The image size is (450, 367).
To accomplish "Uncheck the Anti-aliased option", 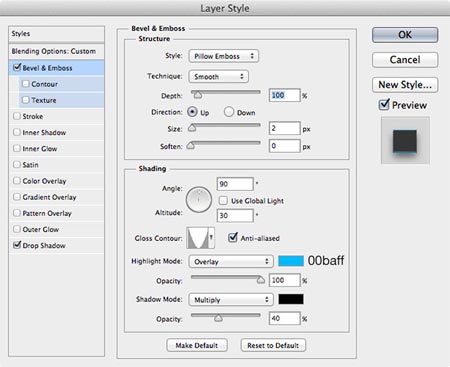I will 233,237.
